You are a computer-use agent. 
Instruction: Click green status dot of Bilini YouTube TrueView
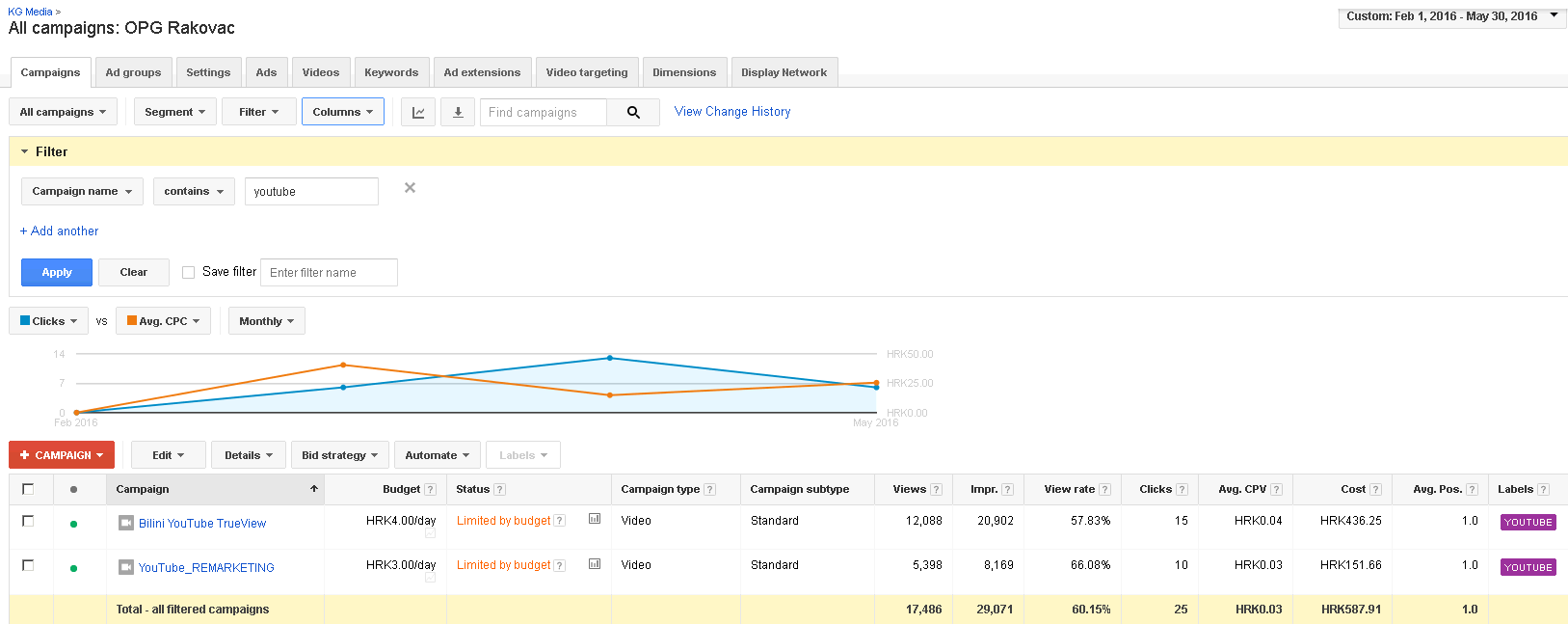(73, 524)
